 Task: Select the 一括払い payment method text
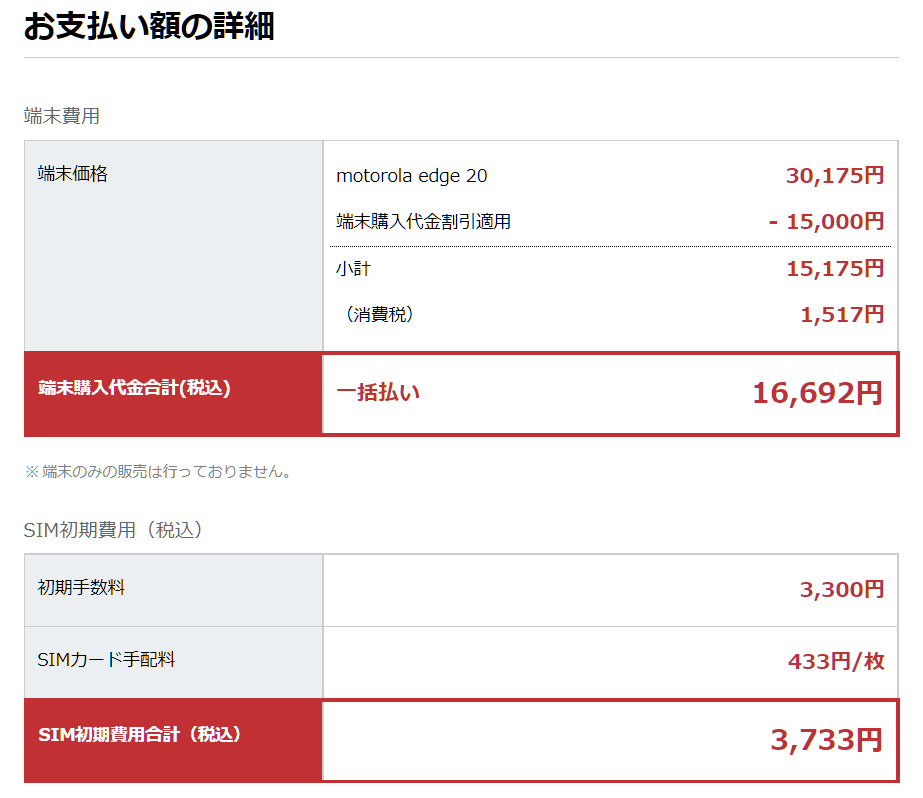click(378, 393)
